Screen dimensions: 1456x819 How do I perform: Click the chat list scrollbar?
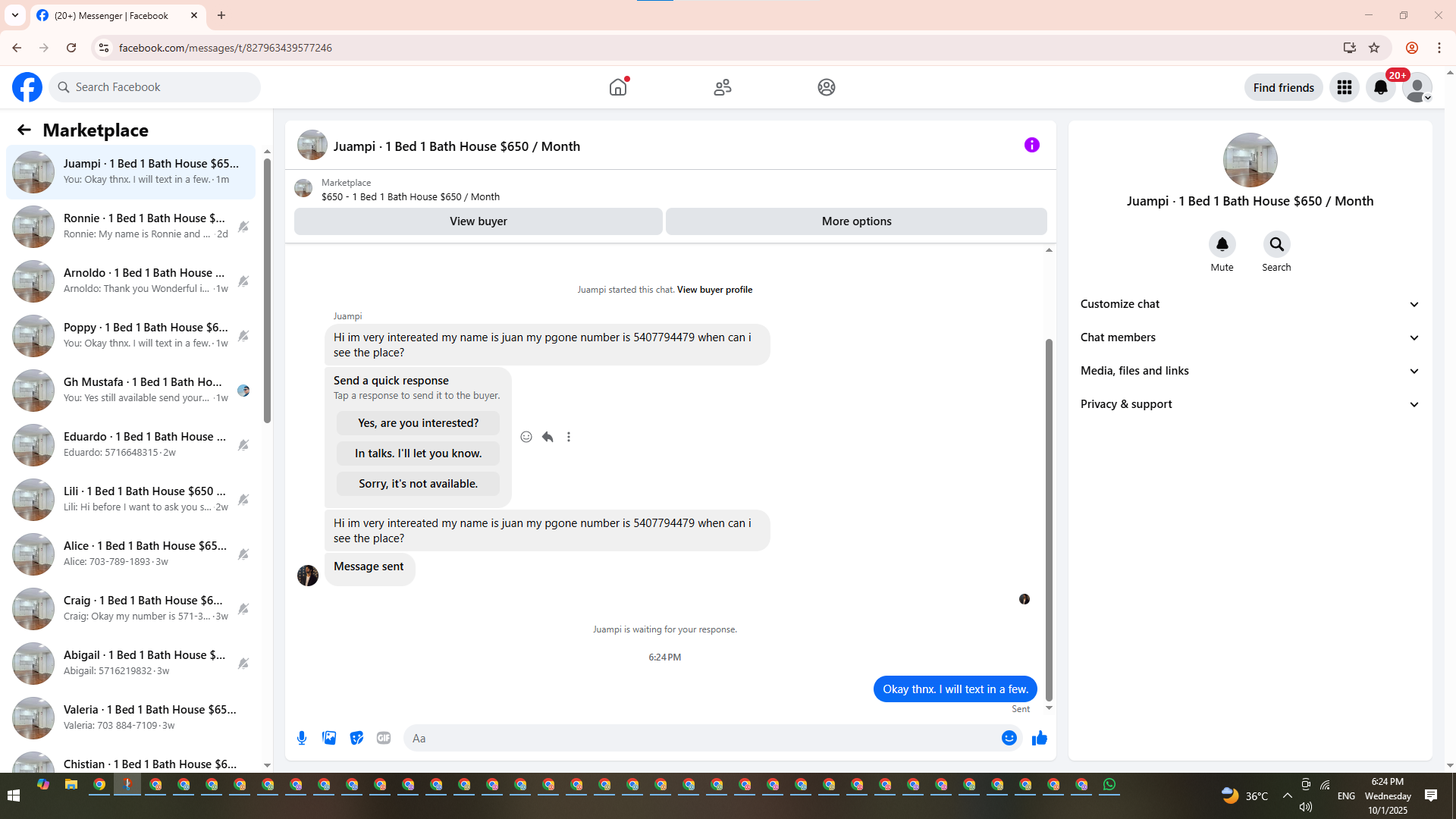pyautogui.click(x=267, y=291)
